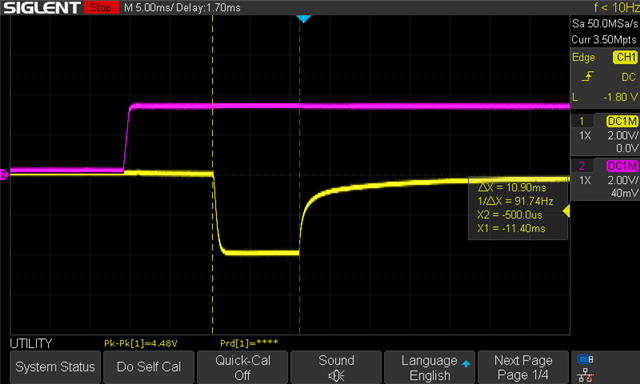Click the yellow trigger level arrow
640x384 pixels.
pyautogui.click(x=567, y=211)
